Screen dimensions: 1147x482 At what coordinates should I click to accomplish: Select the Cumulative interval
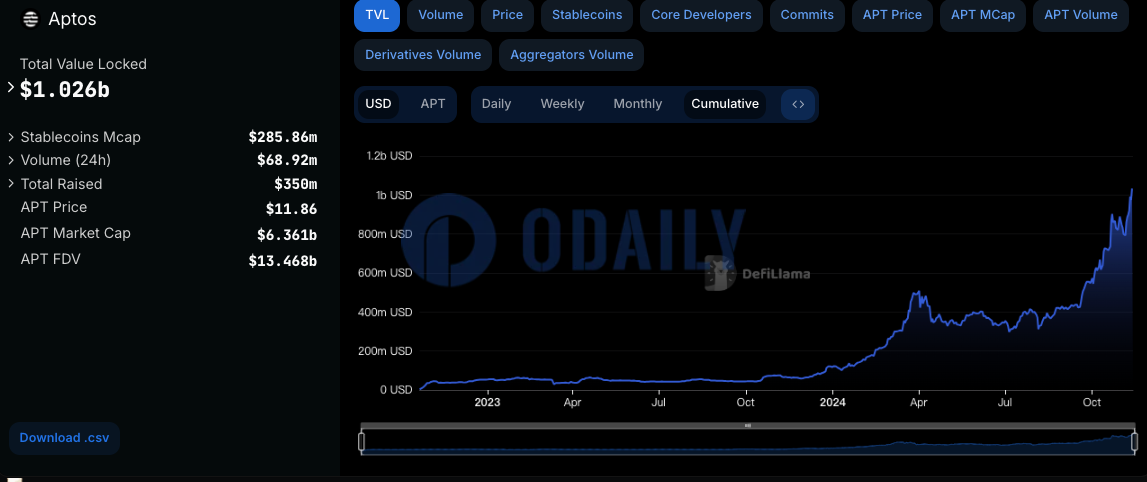tap(725, 104)
